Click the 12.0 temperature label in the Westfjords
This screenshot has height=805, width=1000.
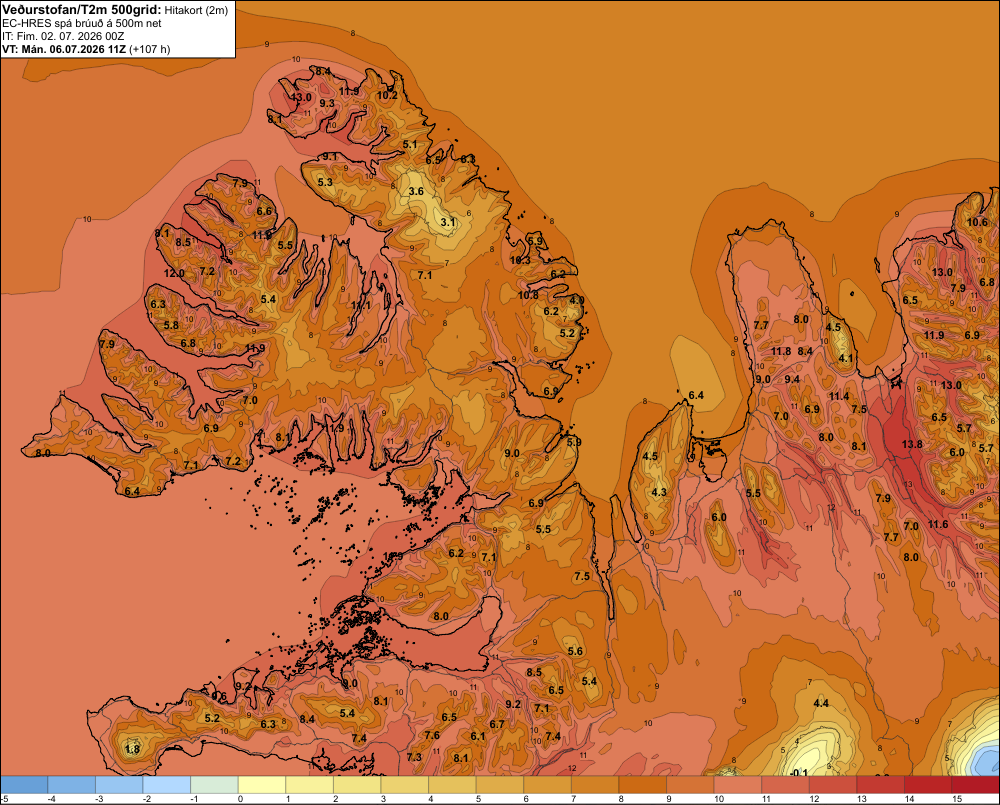click(x=174, y=273)
